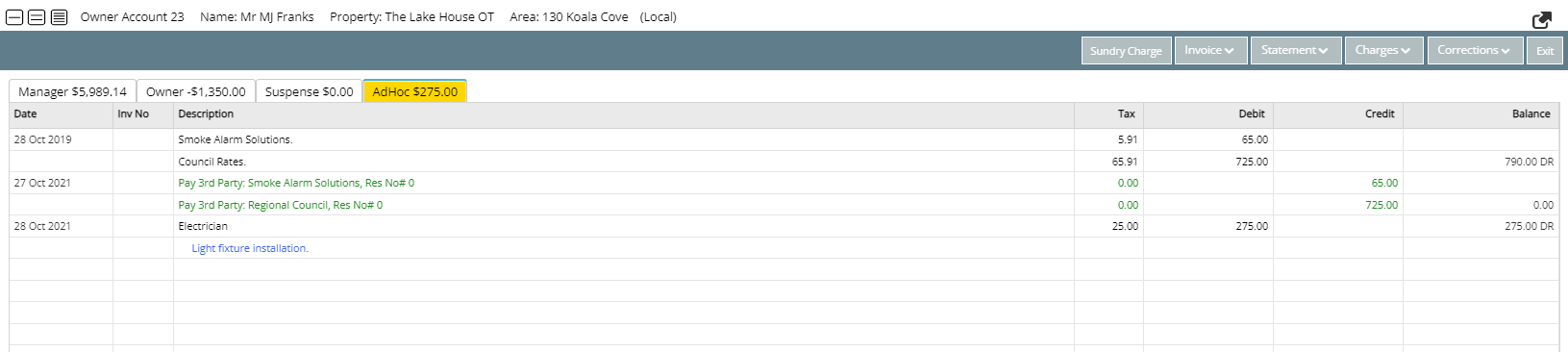This screenshot has height=352, width=1568.
Task: Switch to the Owner -$1,350.00 tab
Action: [196, 91]
